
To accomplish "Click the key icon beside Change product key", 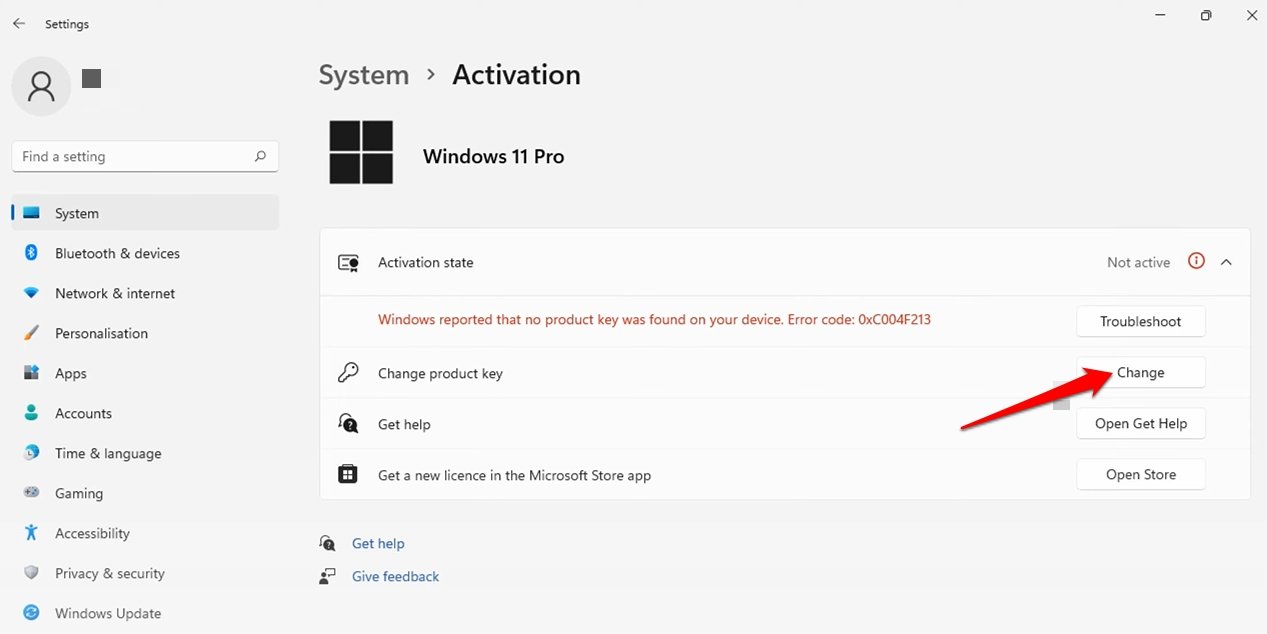I will [348, 373].
